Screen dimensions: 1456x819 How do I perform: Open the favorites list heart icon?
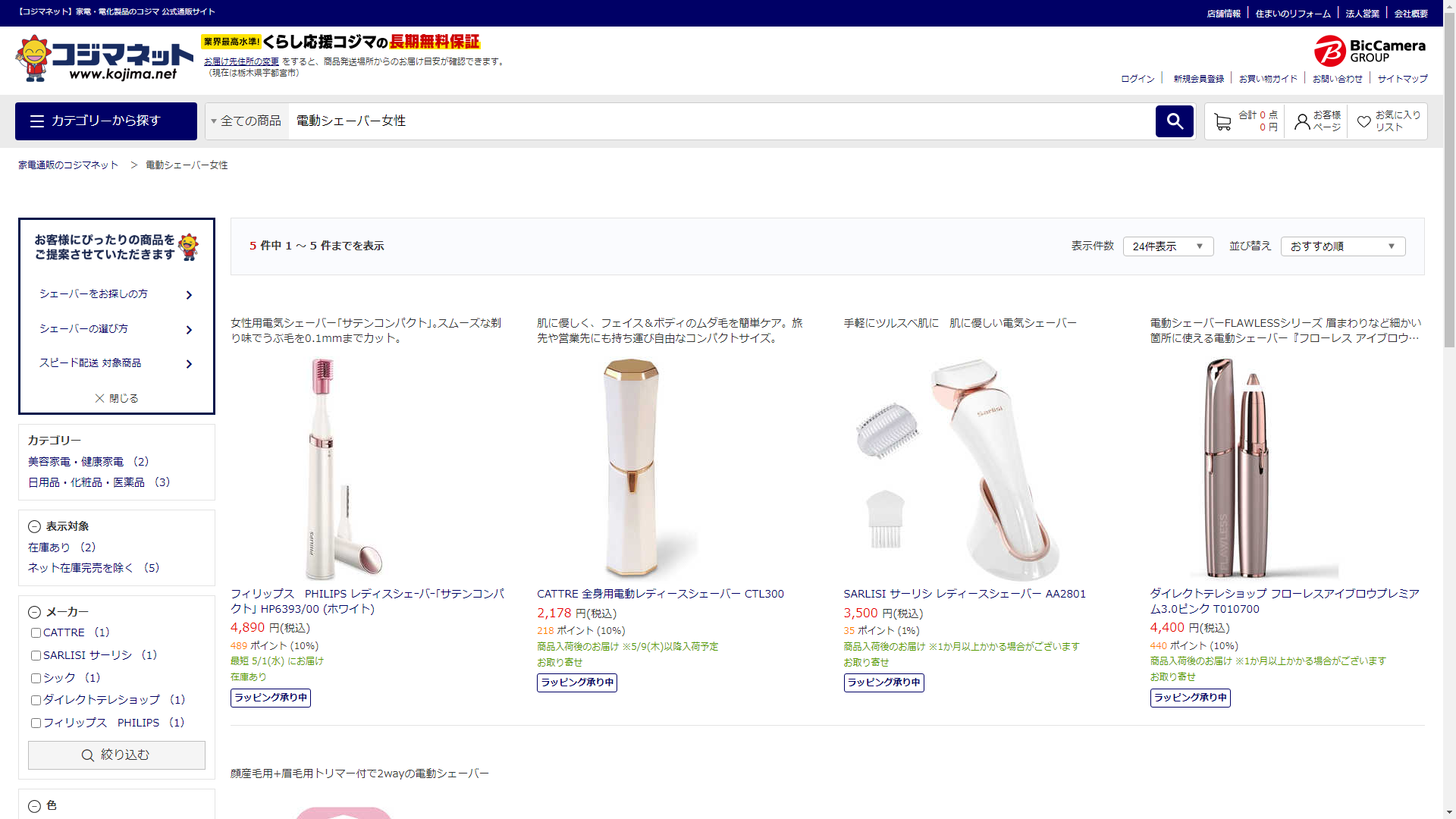[1364, 121]
